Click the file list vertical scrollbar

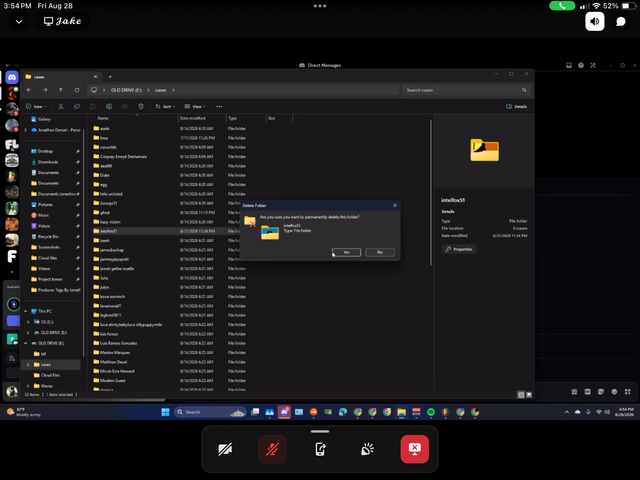pyautogui.click(x=431, y=193)
